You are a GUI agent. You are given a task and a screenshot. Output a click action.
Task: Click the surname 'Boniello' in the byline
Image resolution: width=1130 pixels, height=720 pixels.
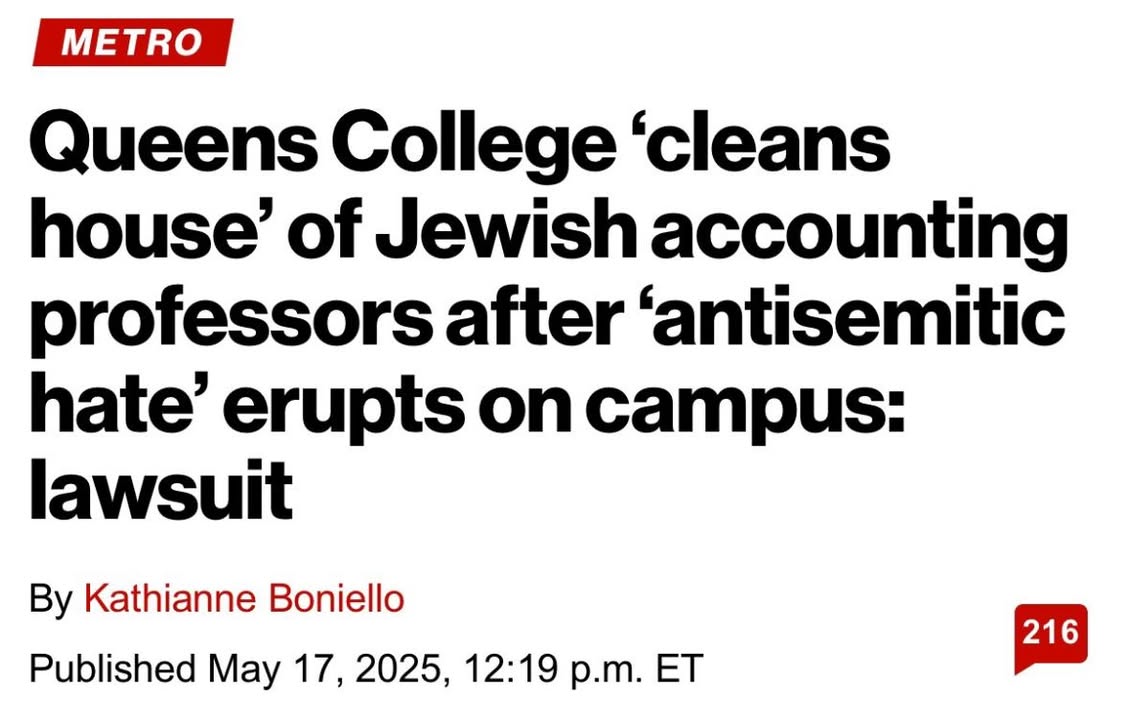(x=337, y=600)
